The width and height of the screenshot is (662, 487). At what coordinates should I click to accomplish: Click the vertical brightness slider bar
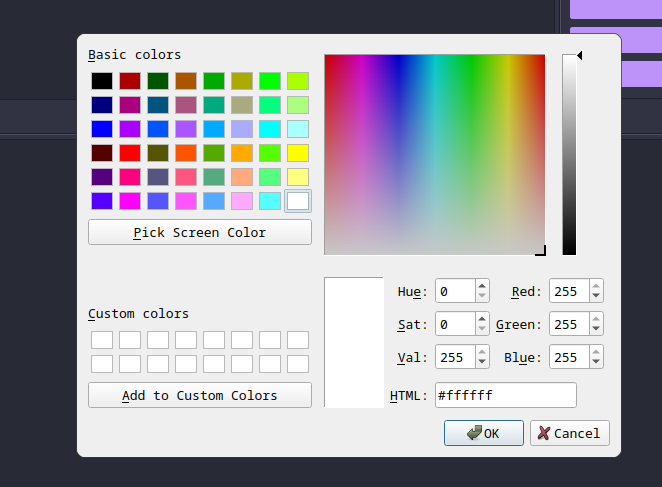coord(569,155)
